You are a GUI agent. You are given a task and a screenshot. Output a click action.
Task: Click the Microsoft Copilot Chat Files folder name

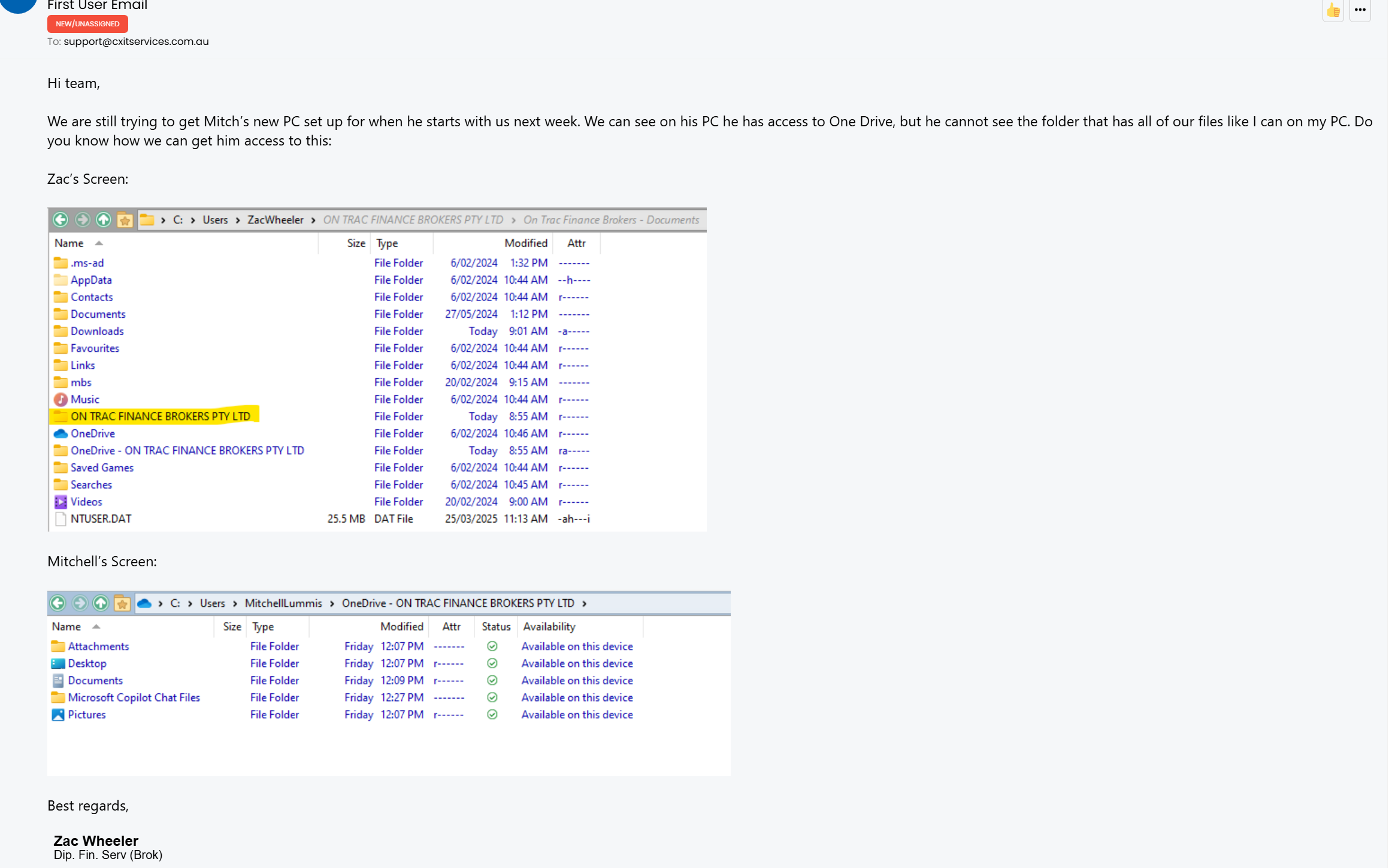134,697
